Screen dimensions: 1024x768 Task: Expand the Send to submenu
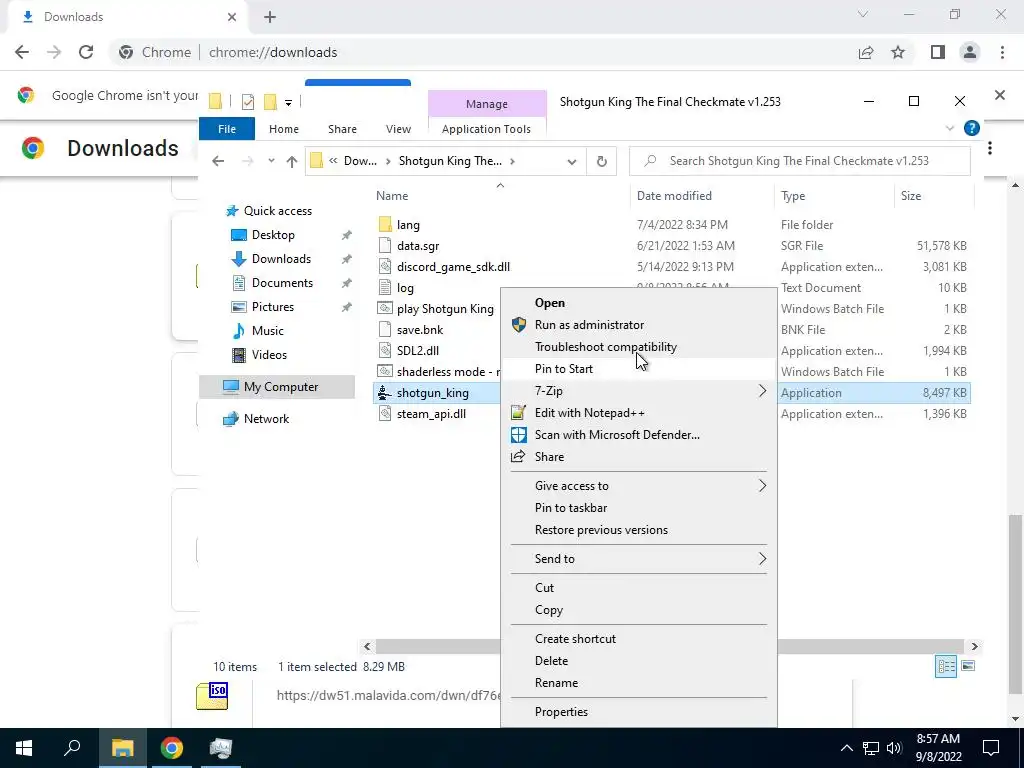(x=639, y=559)
